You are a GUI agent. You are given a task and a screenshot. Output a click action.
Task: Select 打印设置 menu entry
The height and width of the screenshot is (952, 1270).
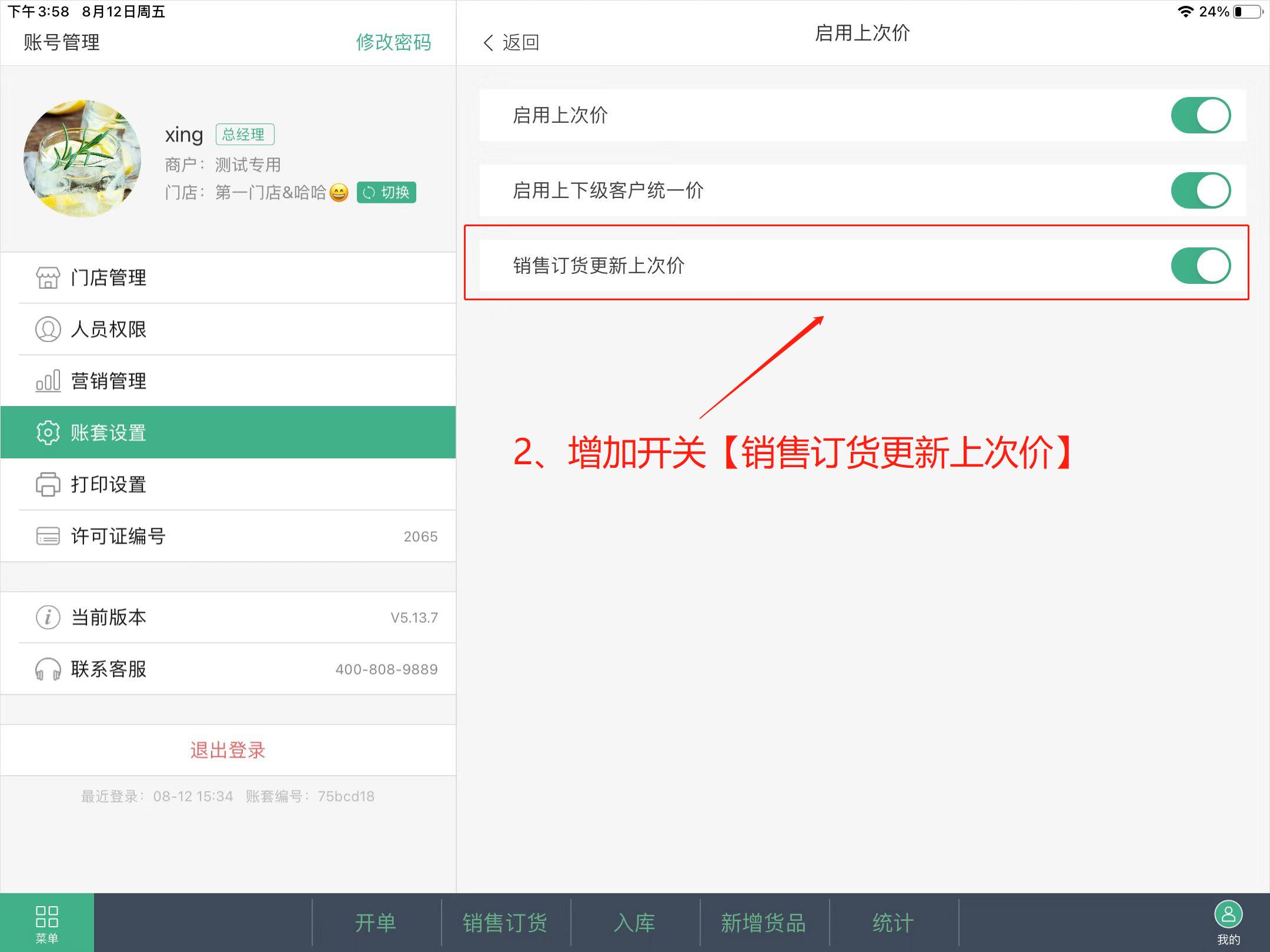(228, 484)
